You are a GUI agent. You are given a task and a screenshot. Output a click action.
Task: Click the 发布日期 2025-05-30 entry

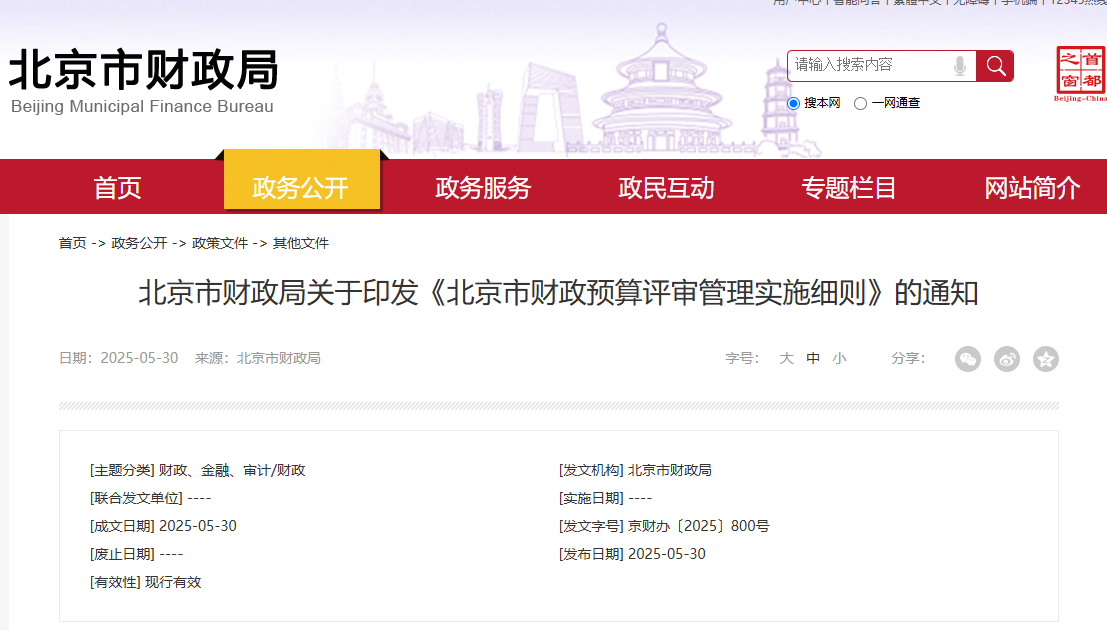633,554
